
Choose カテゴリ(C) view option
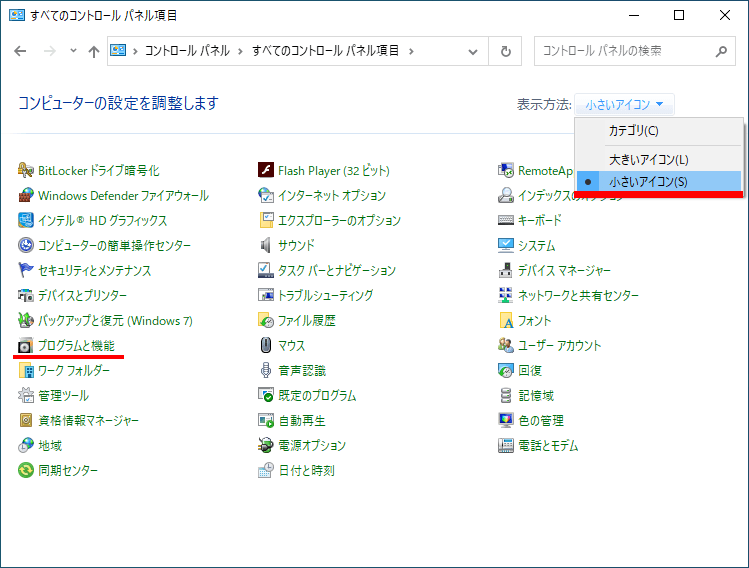click(634, 131)
